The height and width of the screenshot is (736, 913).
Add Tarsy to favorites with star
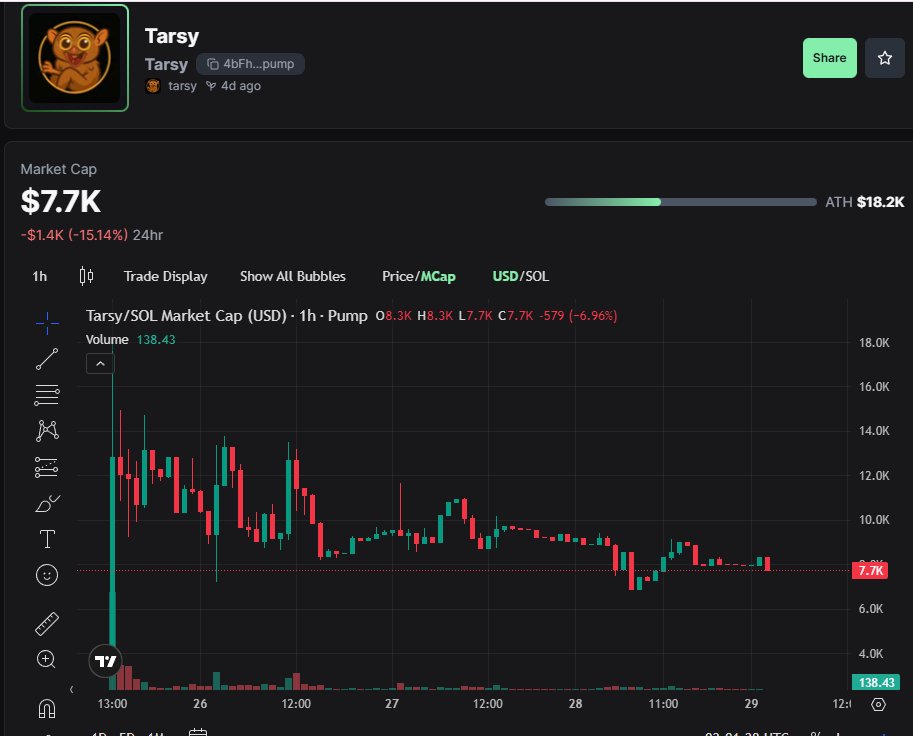pos(884,58)
